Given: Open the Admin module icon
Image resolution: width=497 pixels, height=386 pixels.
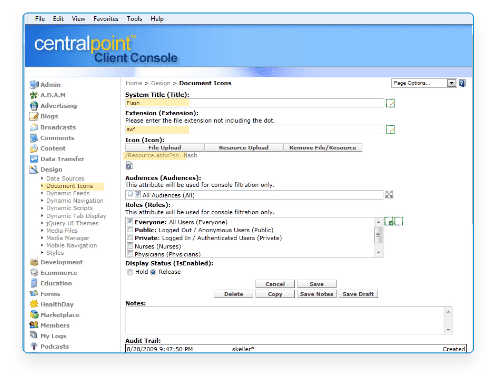Looking at the screenshot, I should click(34, 85).
